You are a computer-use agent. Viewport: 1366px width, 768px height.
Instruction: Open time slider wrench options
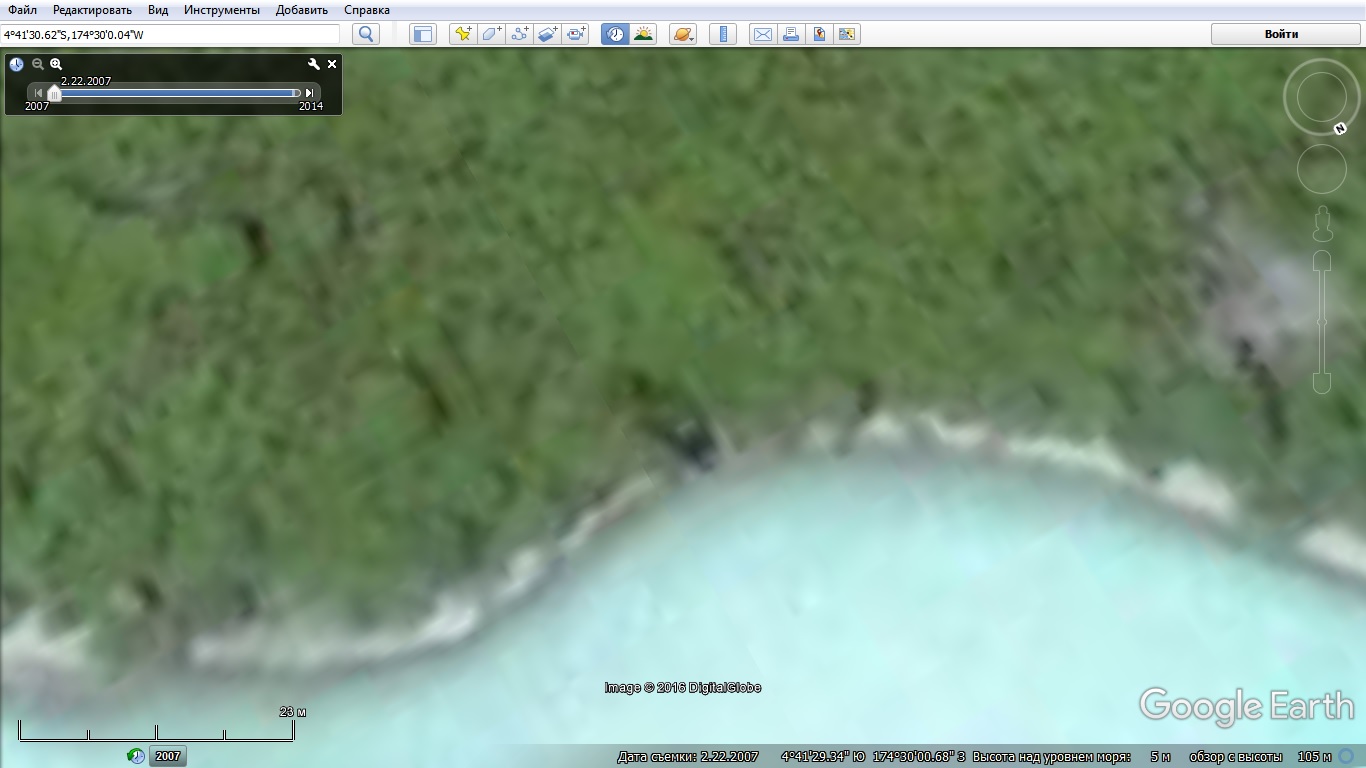tap(314, 64)
